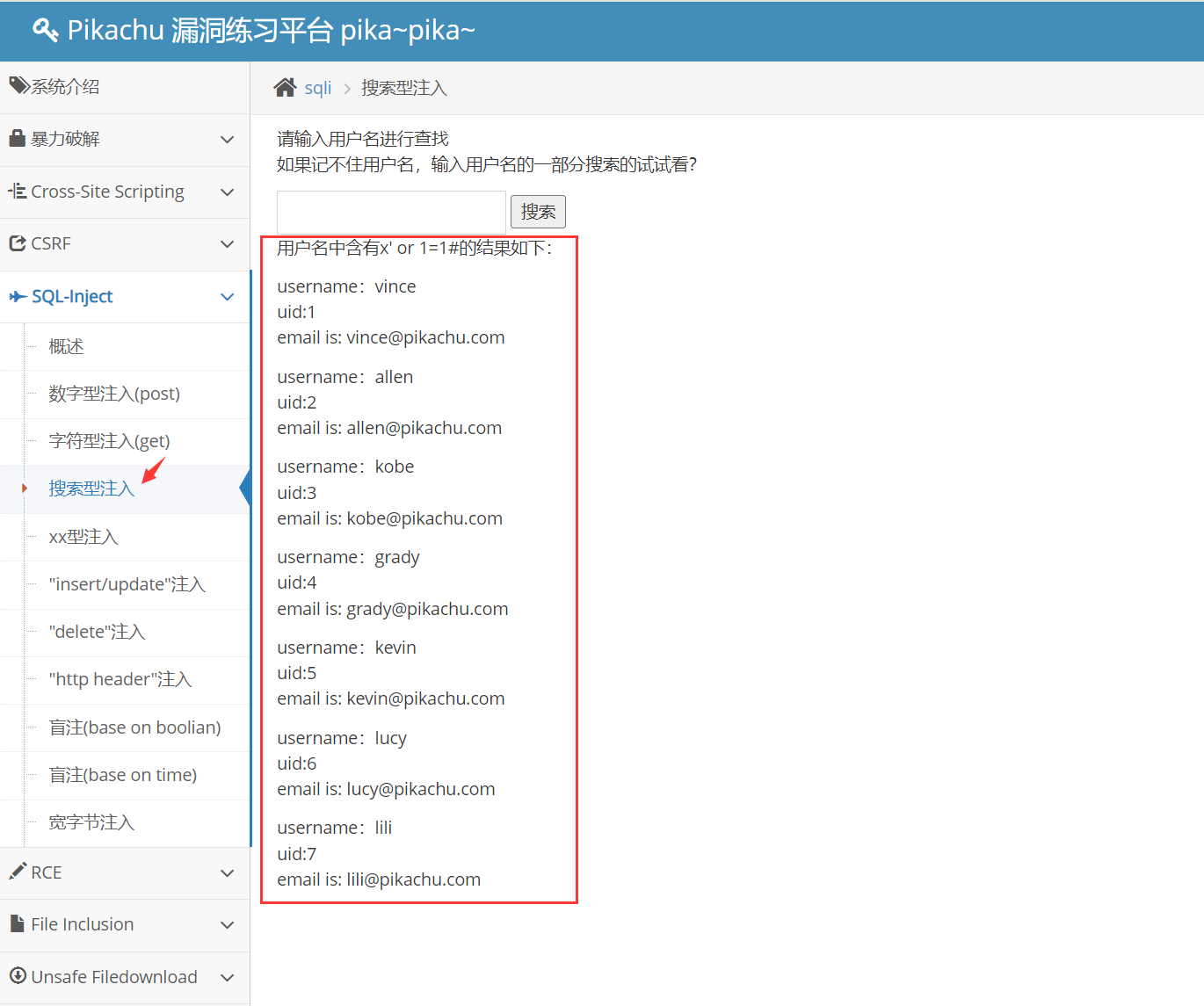
Task: Click the key icon in the Pikachu header
Action: 46,30
